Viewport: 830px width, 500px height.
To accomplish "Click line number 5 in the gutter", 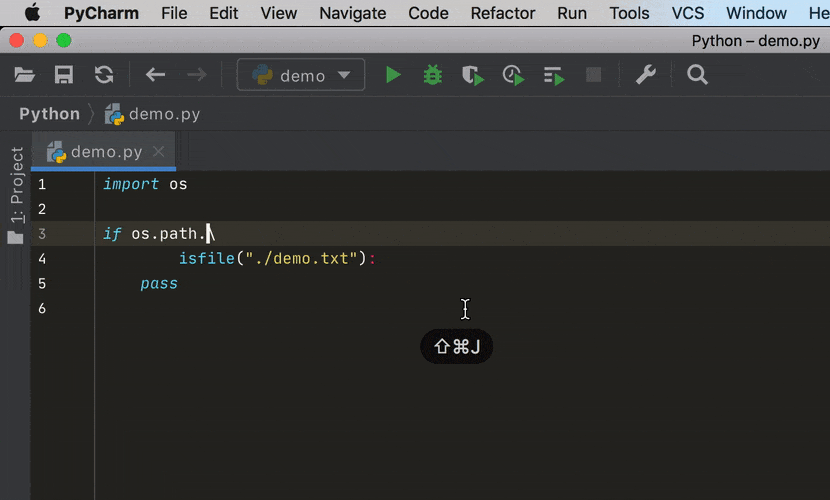I will click(x=42, y=283).
